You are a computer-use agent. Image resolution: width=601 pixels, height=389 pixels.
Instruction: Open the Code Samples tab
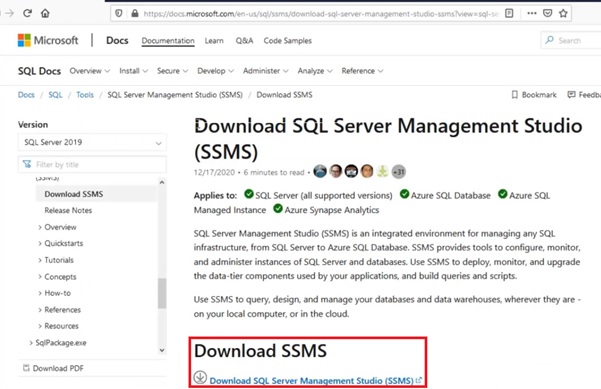[x=287, y=41]
